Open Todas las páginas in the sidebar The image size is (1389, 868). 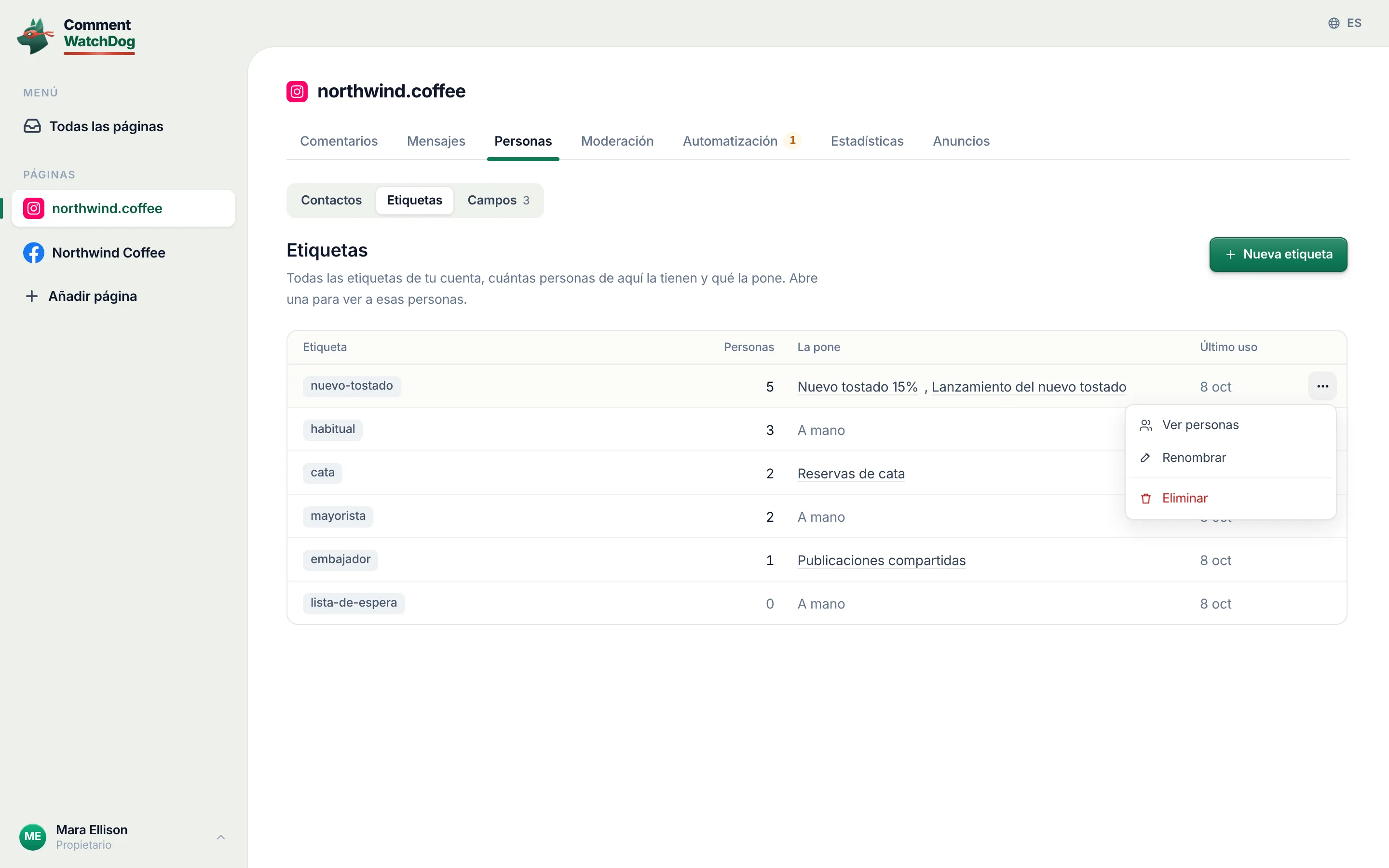[123, 126]
